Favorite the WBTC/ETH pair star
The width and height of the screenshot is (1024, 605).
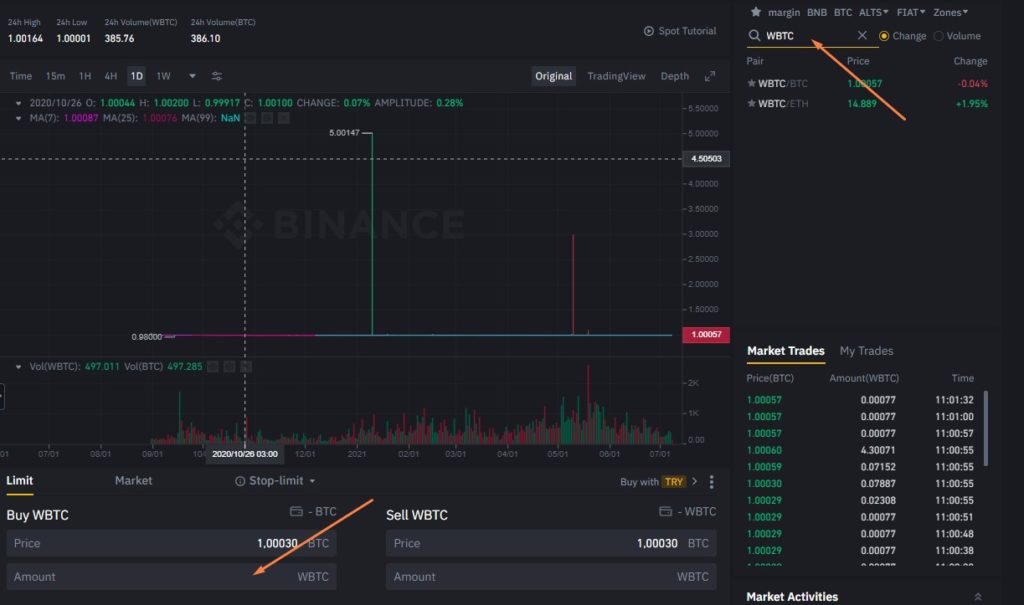(x=751, y=103)
